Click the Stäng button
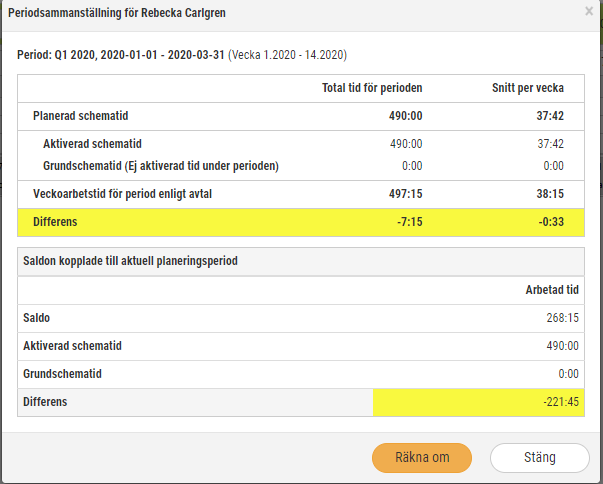 coord(540,457)
